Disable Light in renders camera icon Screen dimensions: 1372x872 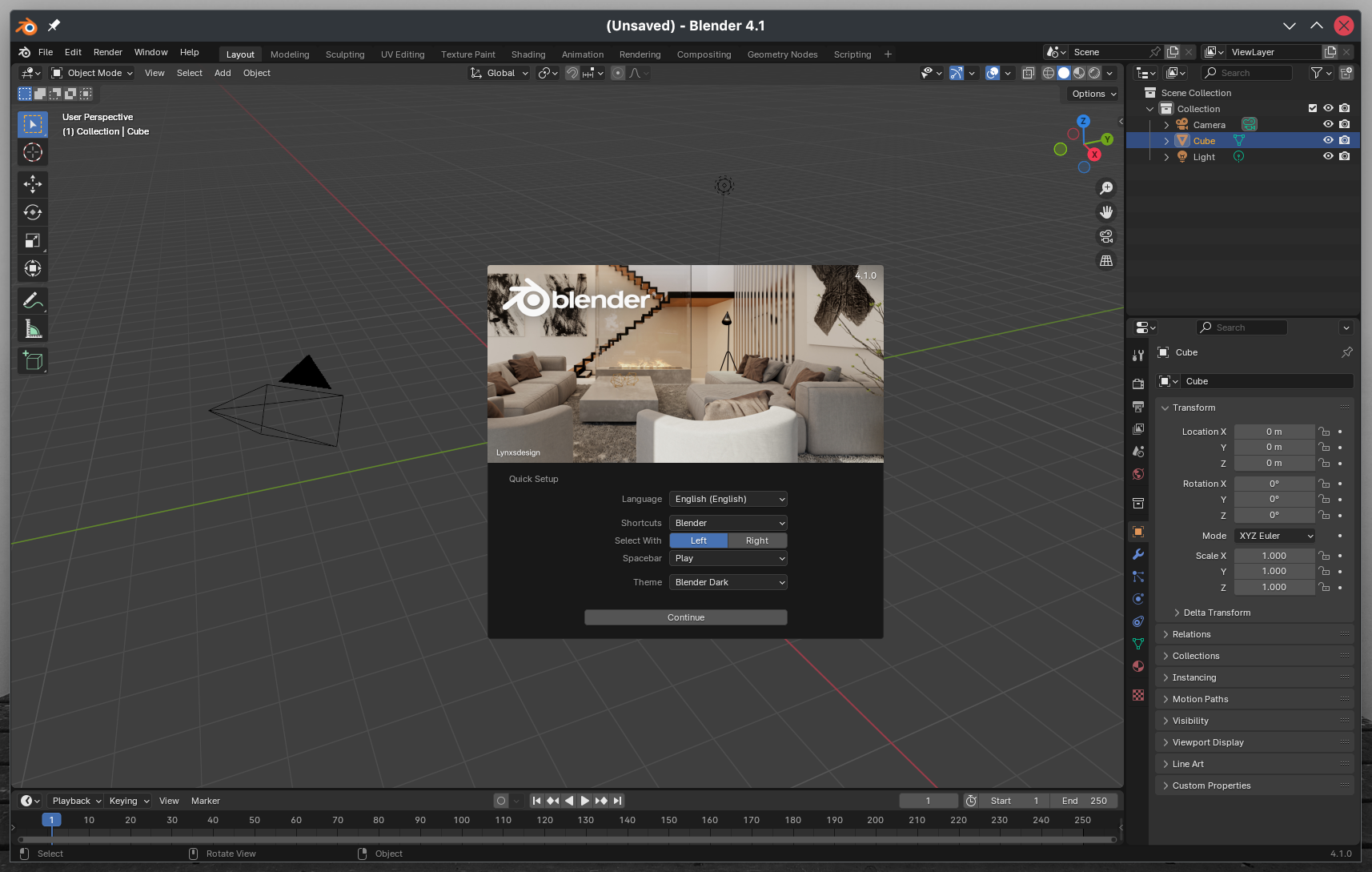(1345, 156)
